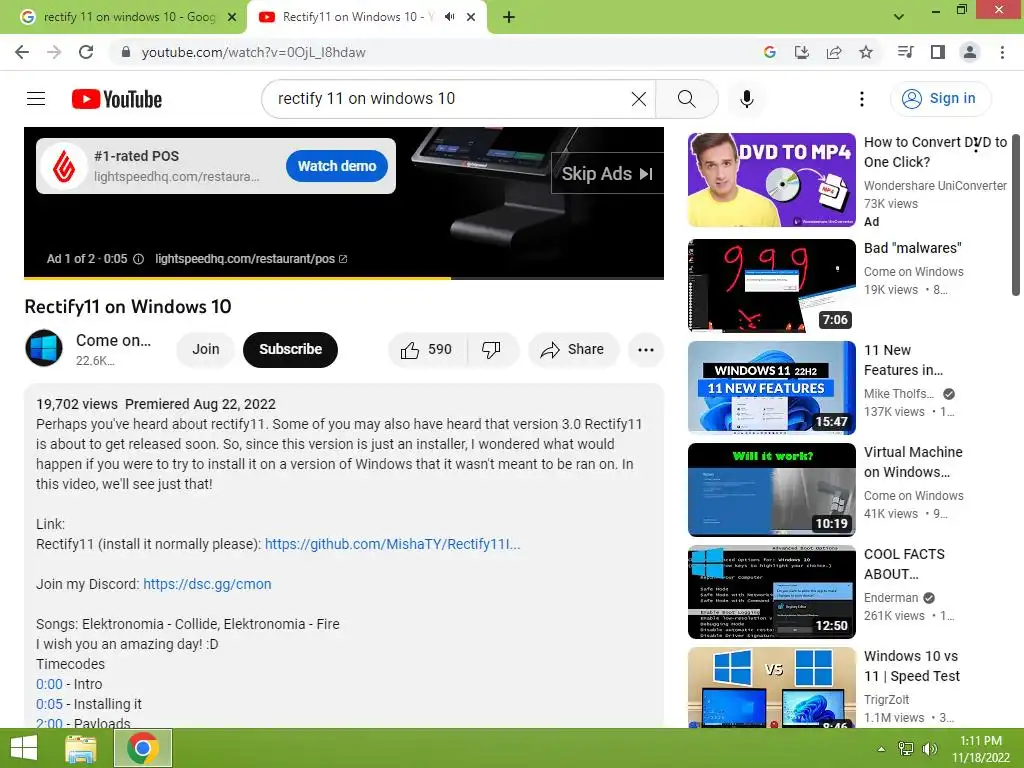Viewport: 1024px width, 768px height.
Task: Close the YouTube video tab
Action: pyautogui.click(x=471, y=17)
